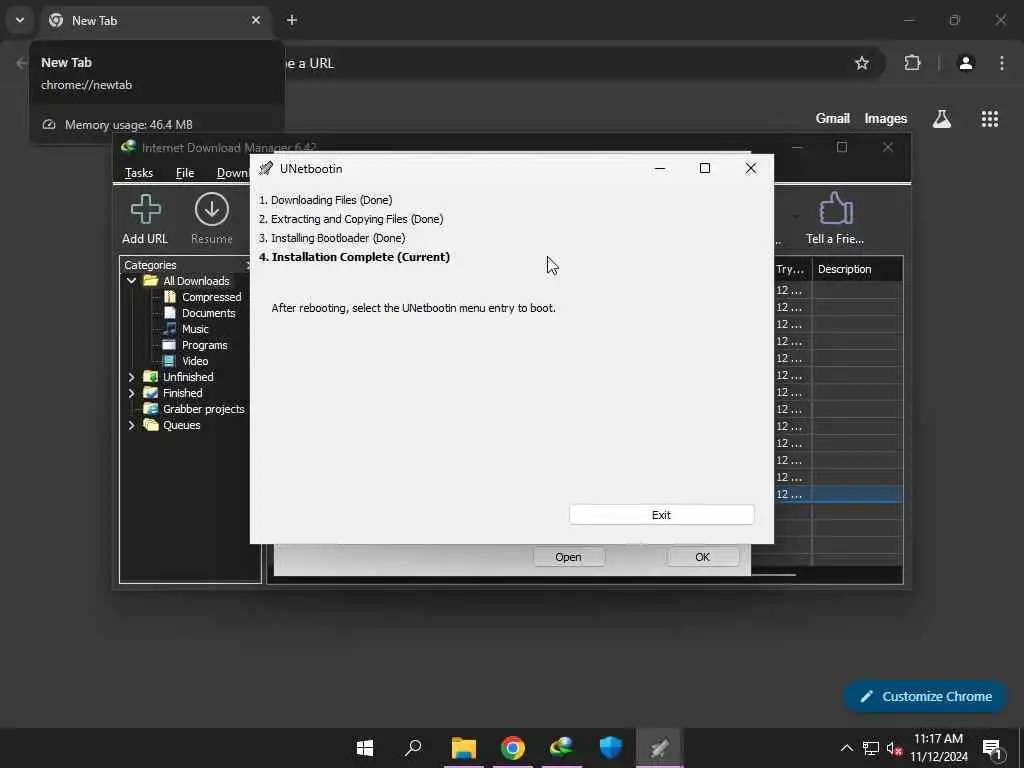Open File Explorer from the taskbar
This screenshot has width=1024, height=768.
point(464,748)
